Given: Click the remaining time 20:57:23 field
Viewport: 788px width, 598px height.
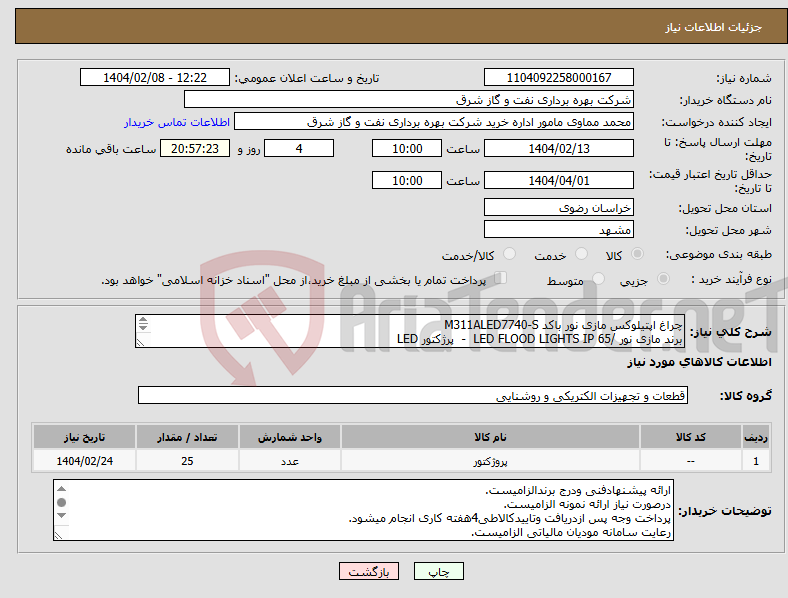Looking at the screenshot, I should point(195,148).
